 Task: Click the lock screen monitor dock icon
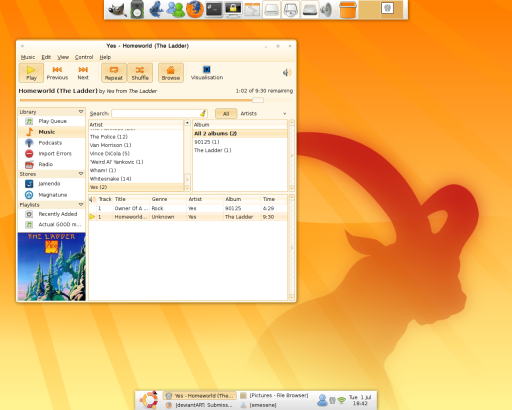click(x=233, y=9)
